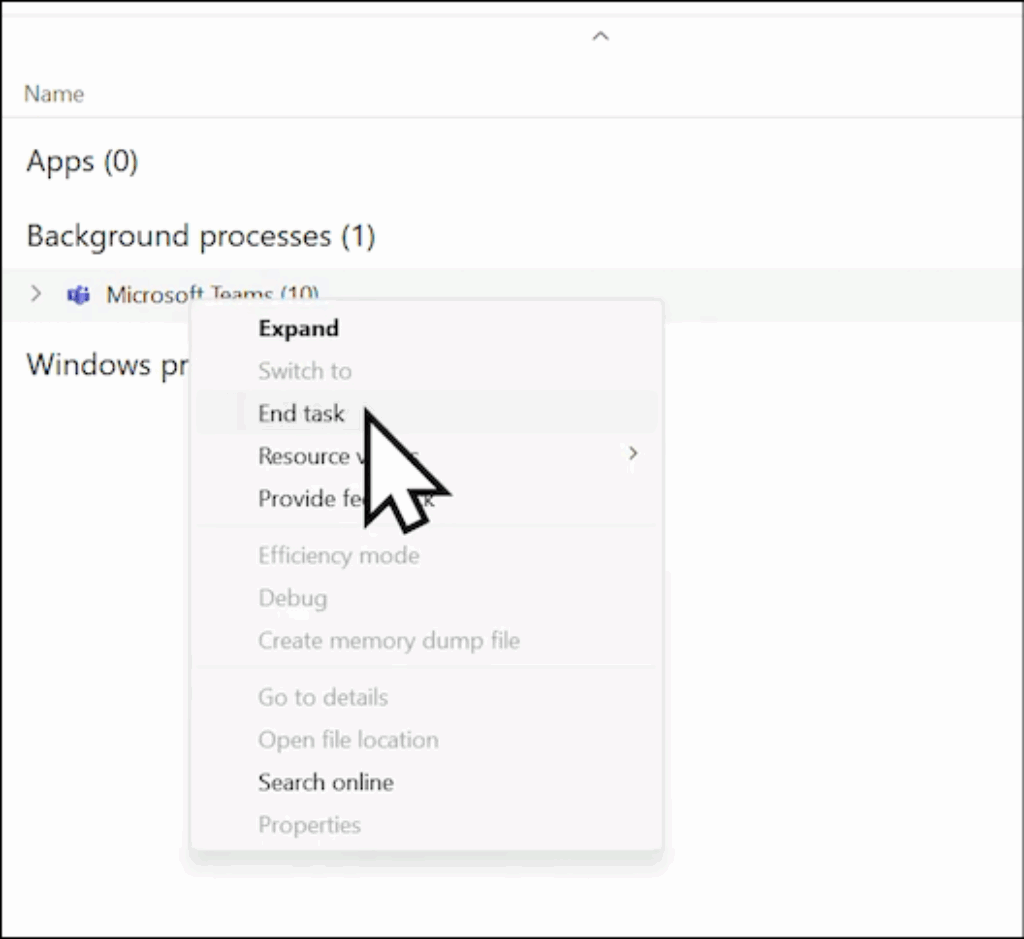1024x939 pixels.
Task: Select the Apps (0) group heading
Action: click(82, 161)
